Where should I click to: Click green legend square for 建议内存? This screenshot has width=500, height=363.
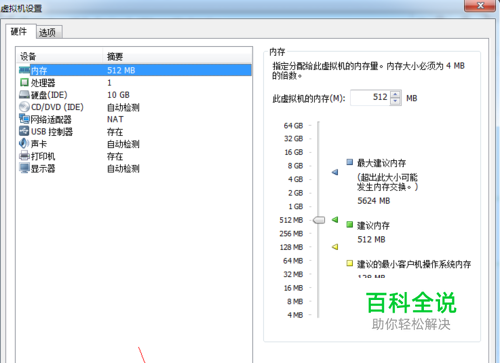click(349, 224)
